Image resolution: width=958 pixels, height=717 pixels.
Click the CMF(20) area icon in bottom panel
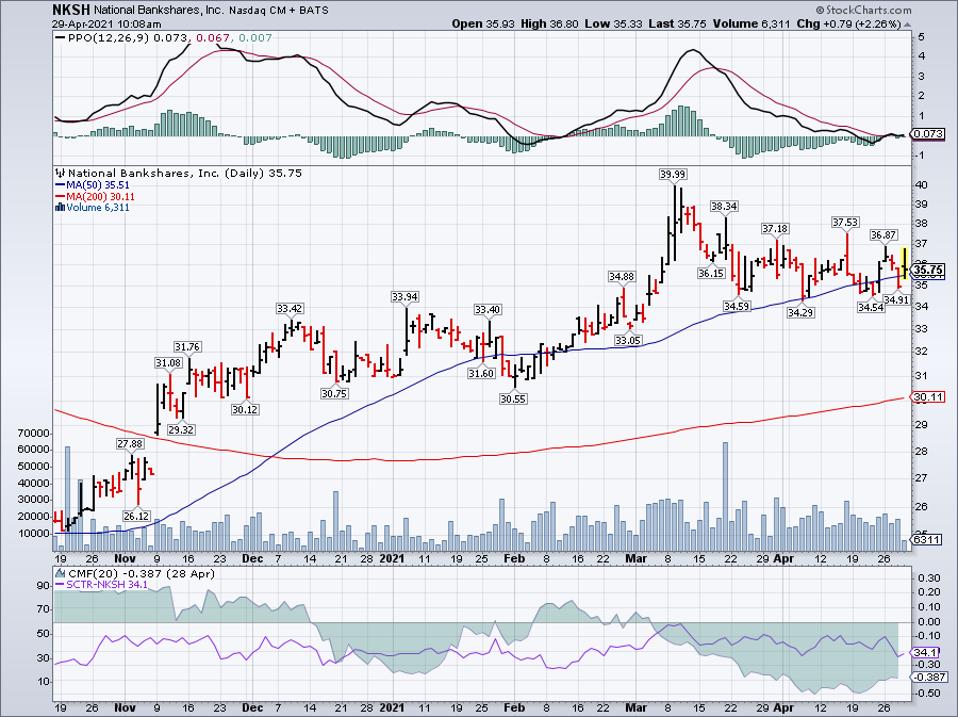(60, 574)
